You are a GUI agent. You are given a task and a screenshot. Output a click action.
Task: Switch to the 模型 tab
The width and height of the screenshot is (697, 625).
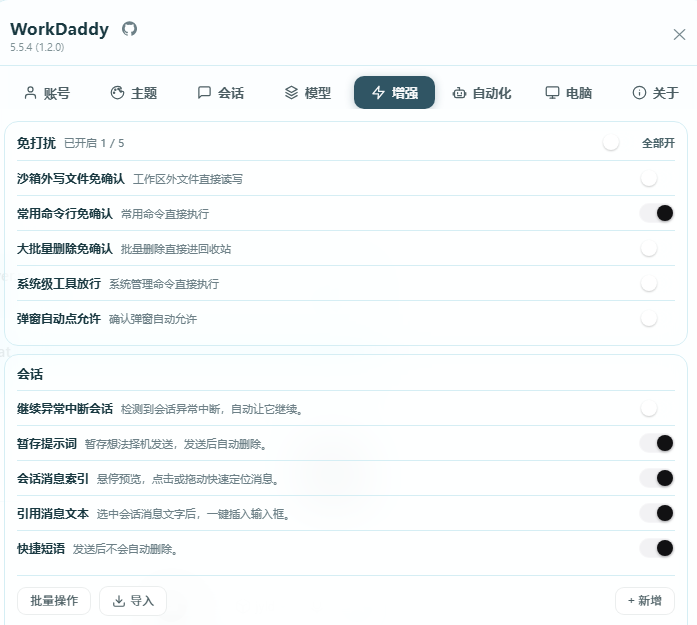[308, 92]
